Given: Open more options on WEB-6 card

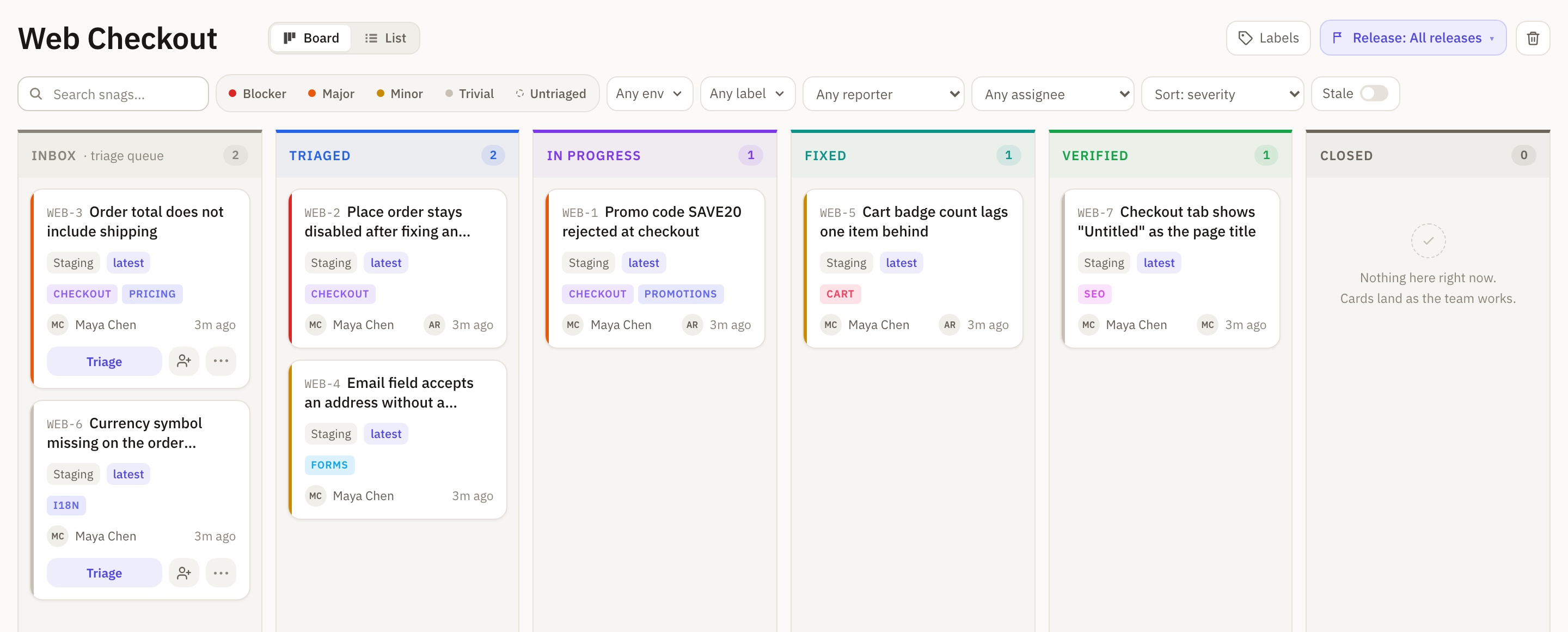Looking at the screenshot, I should 221,572.
